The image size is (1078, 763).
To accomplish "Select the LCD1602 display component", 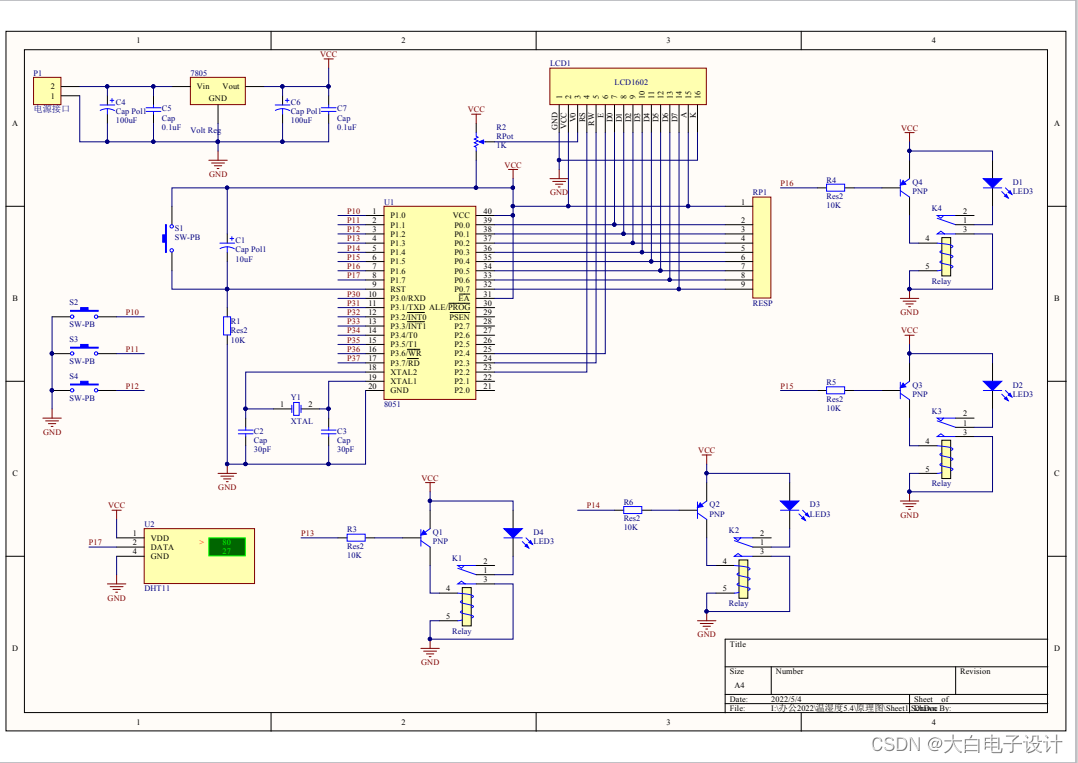I will coord(628,89).
